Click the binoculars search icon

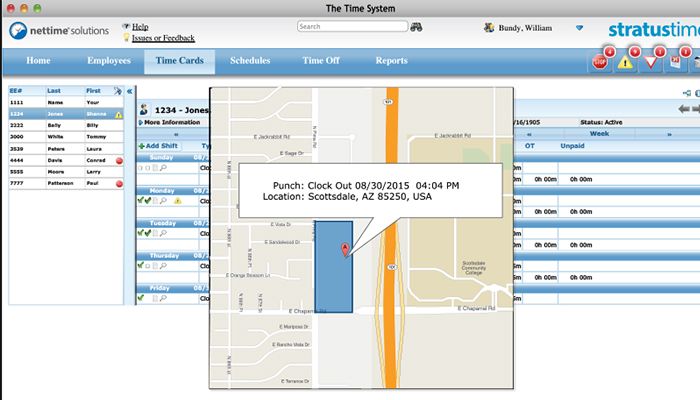pos(416,27)
